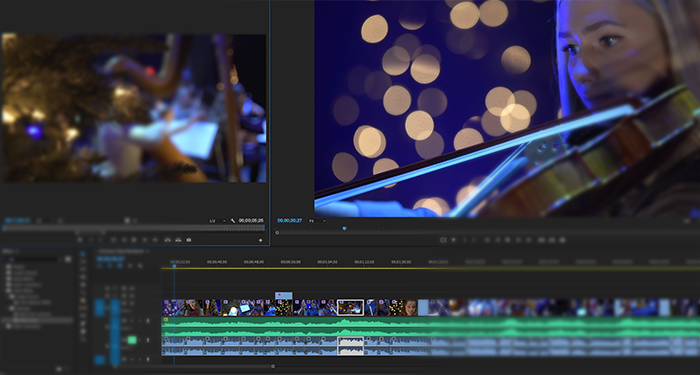The height and width of the screenshot is (375, 700).
Task: Open the Source monitor button editor plus
Action: tap(261, 240)
